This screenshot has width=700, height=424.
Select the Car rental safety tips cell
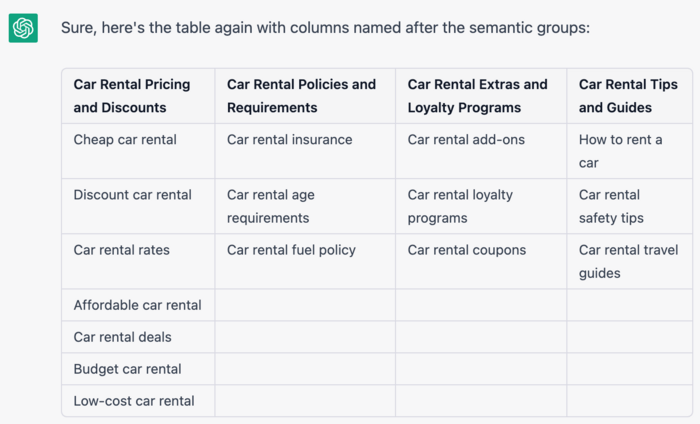point(611,206)
